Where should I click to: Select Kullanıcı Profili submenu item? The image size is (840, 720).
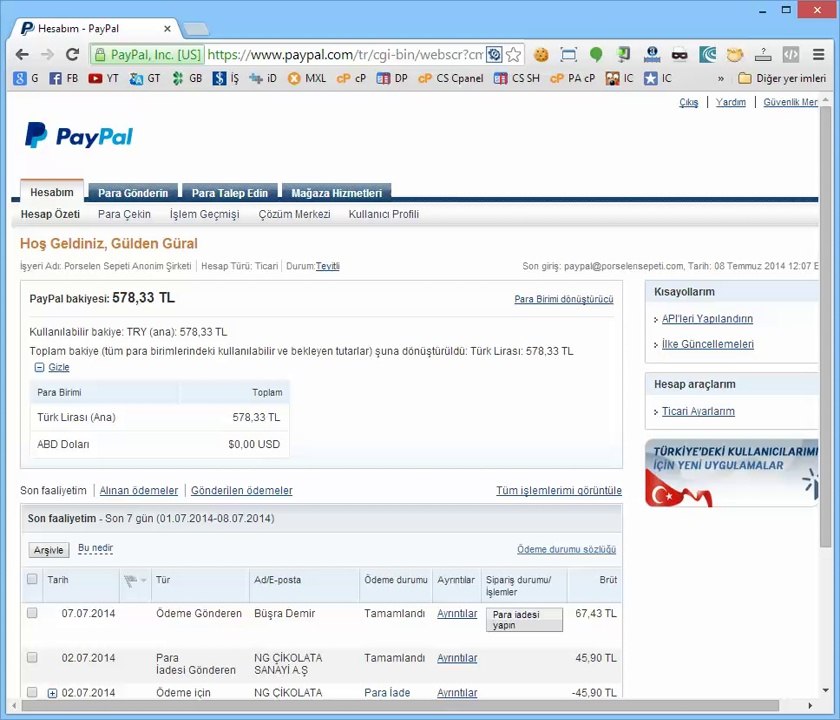[384, 214]
